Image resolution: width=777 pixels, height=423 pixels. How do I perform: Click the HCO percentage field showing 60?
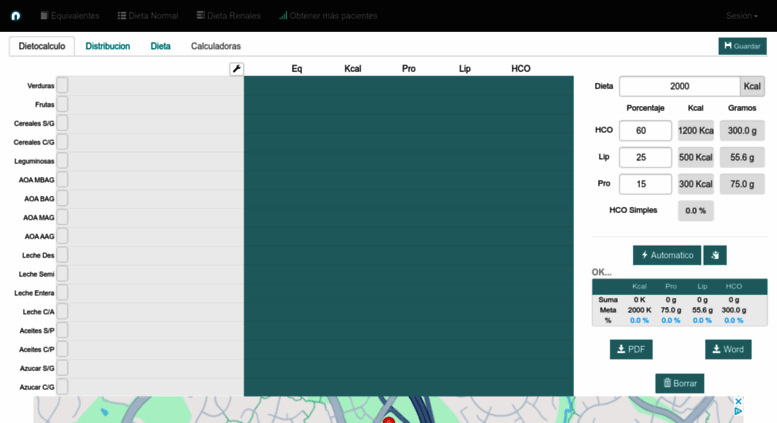click(x=645, y=130)
